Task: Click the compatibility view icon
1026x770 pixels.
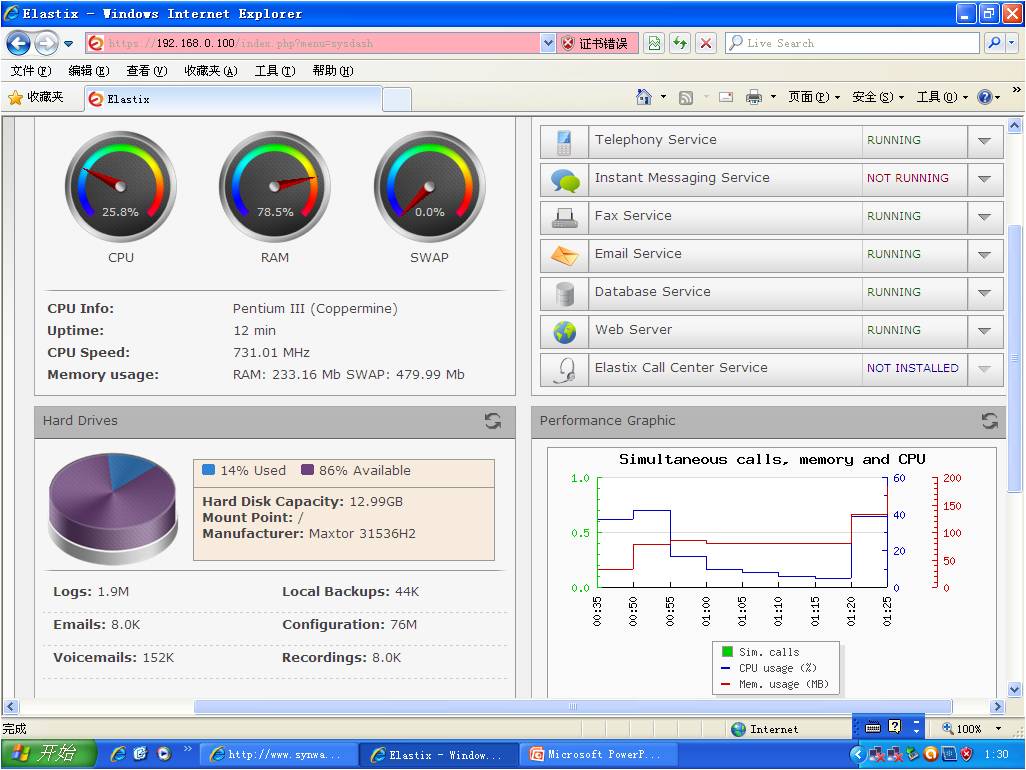Action: pyautogui.click(x=654, y=43)
